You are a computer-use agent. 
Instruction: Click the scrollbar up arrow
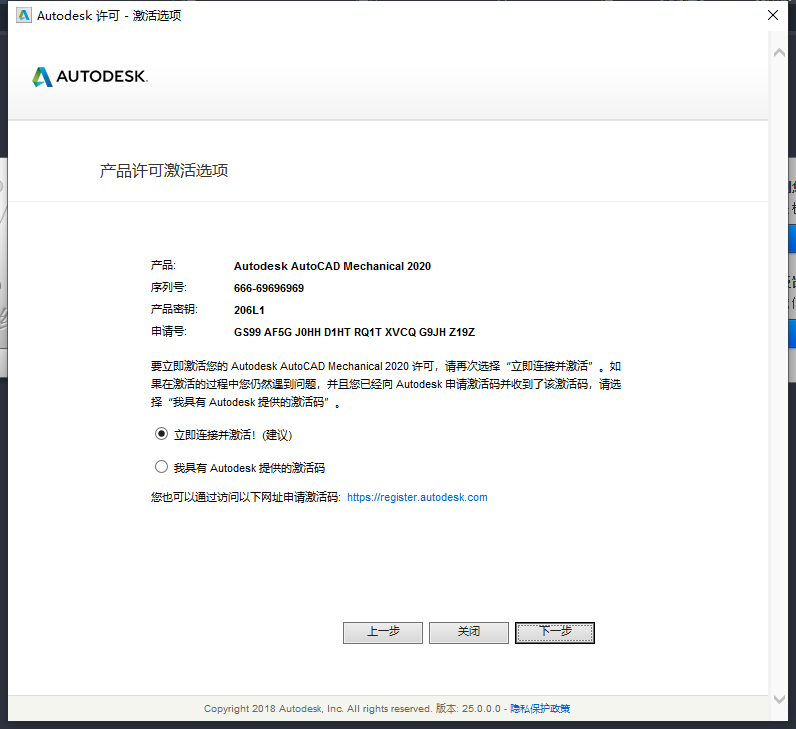coord(779,53)
